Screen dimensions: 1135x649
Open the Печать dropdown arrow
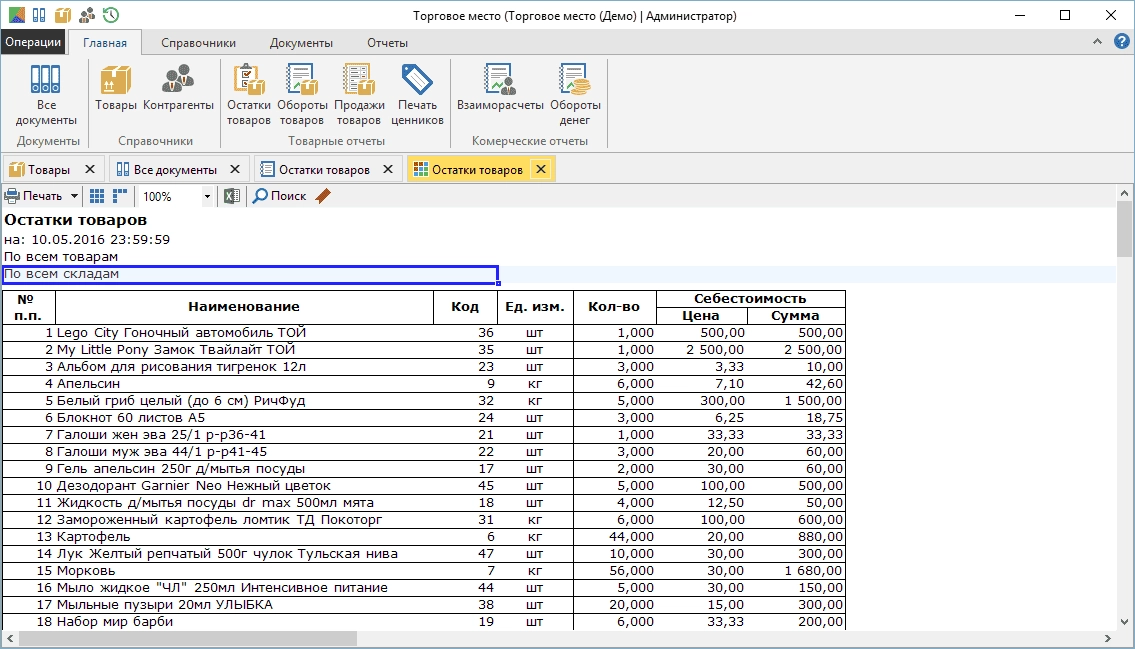click(74, 196)
